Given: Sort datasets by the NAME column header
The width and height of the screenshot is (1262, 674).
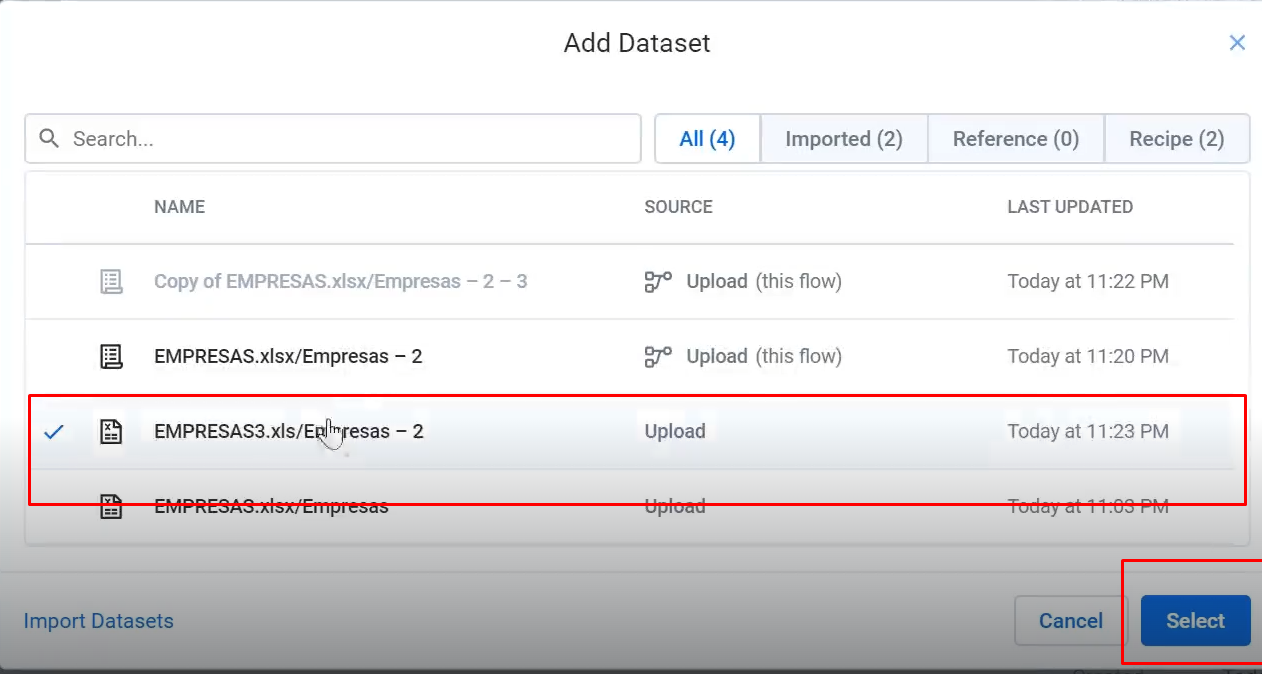Looking at the screenshot, I should pyautogui.click(x=179, y=207).
